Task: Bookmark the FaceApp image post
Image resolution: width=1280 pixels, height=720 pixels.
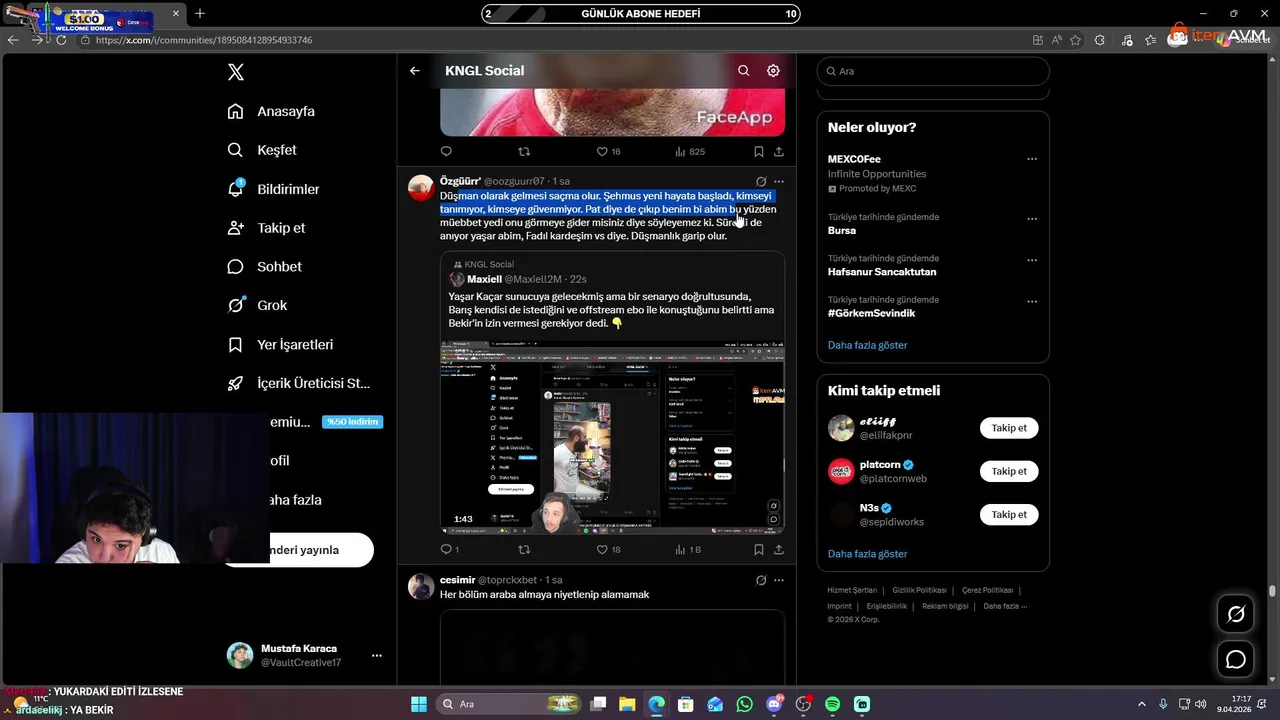Action: [758, 152]
